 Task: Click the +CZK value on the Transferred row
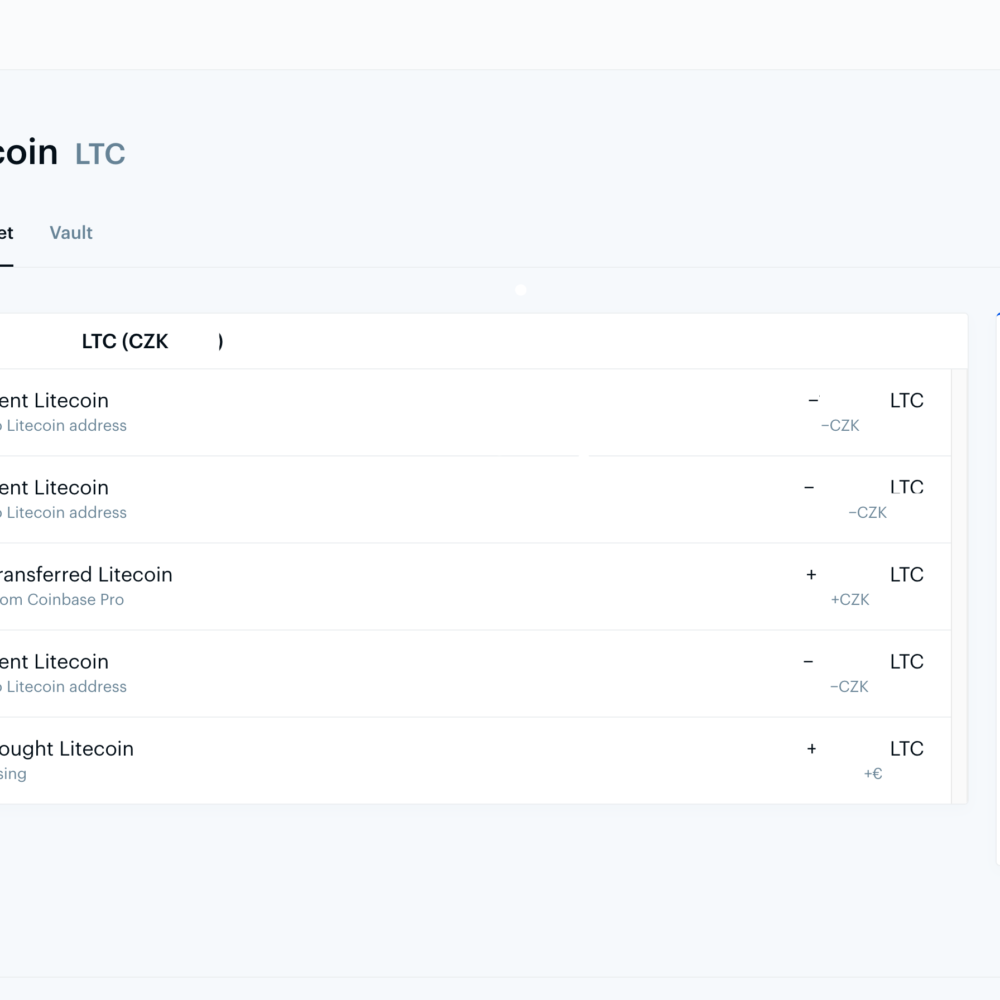[x=850, y=600]
